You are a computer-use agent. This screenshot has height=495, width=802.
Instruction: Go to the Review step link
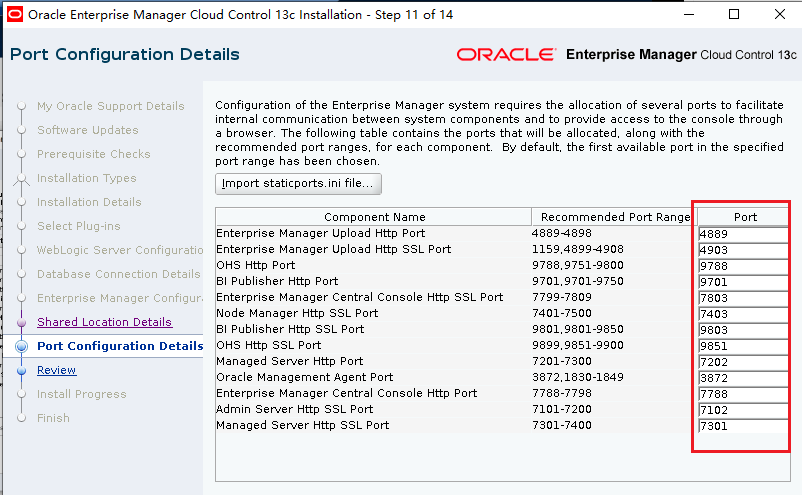(56, 370)
